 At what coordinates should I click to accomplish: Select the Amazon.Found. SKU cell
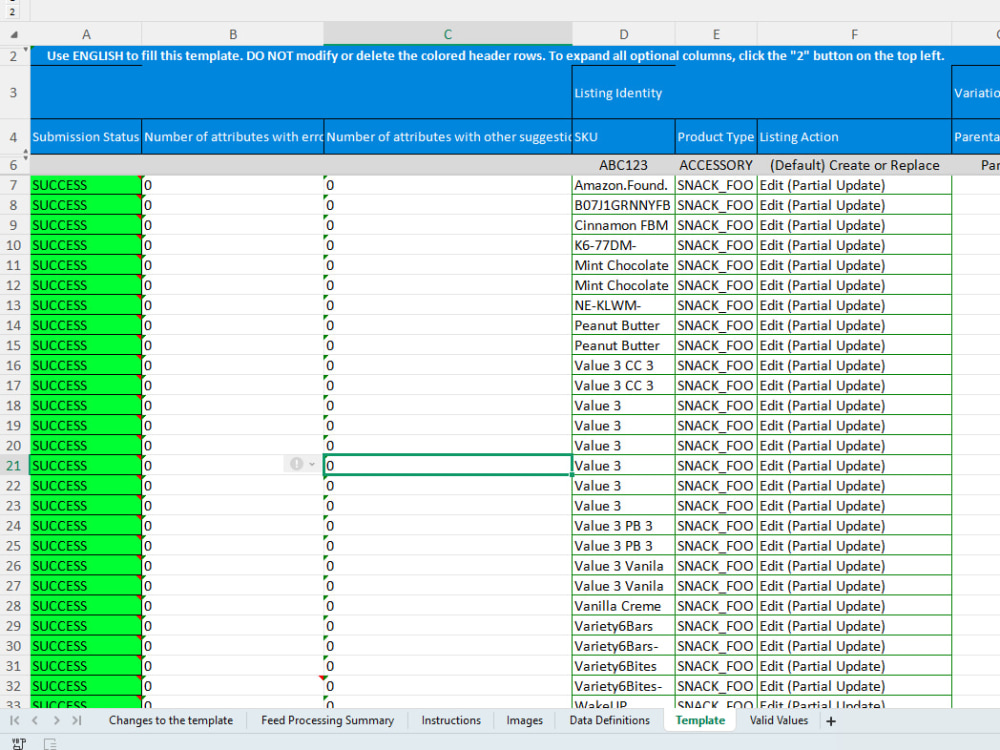coord(624,185)
